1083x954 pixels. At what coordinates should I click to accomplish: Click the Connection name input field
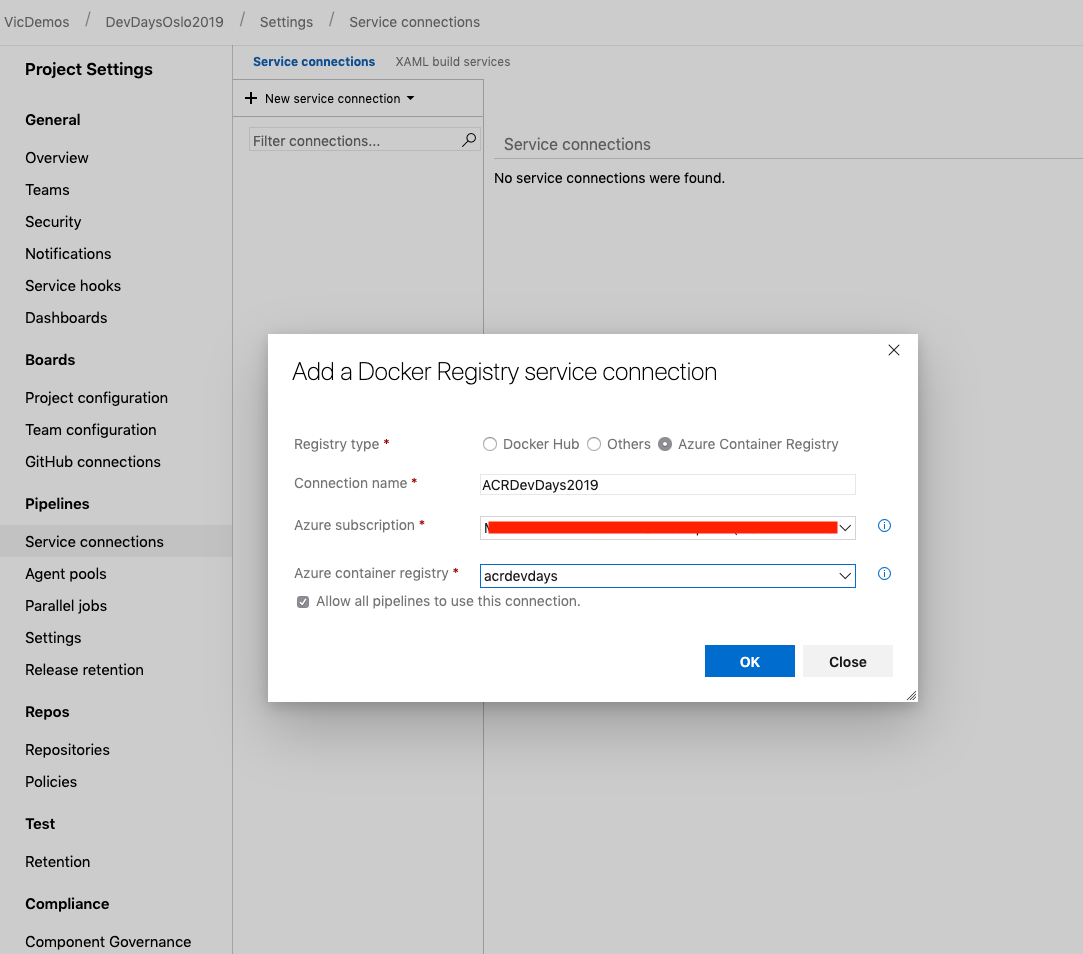(x=667, y=484)
